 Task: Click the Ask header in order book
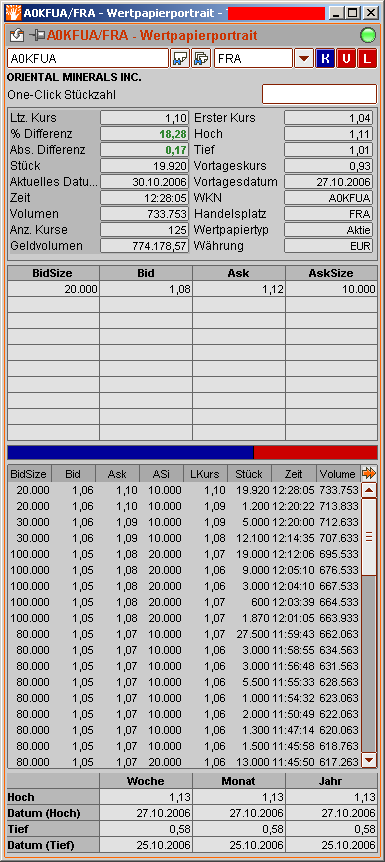click(x=239, y=273)
